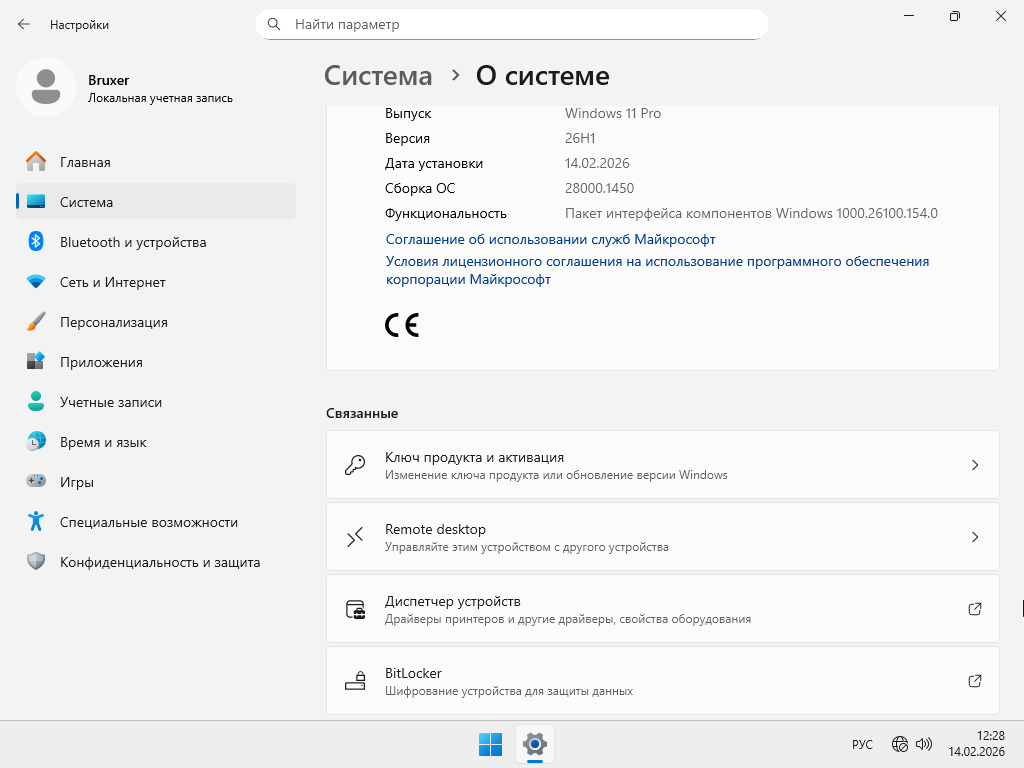Open Соглашение об использовании служб Майкрософт
Screen dimensions: 1024x768
(550, 239)
